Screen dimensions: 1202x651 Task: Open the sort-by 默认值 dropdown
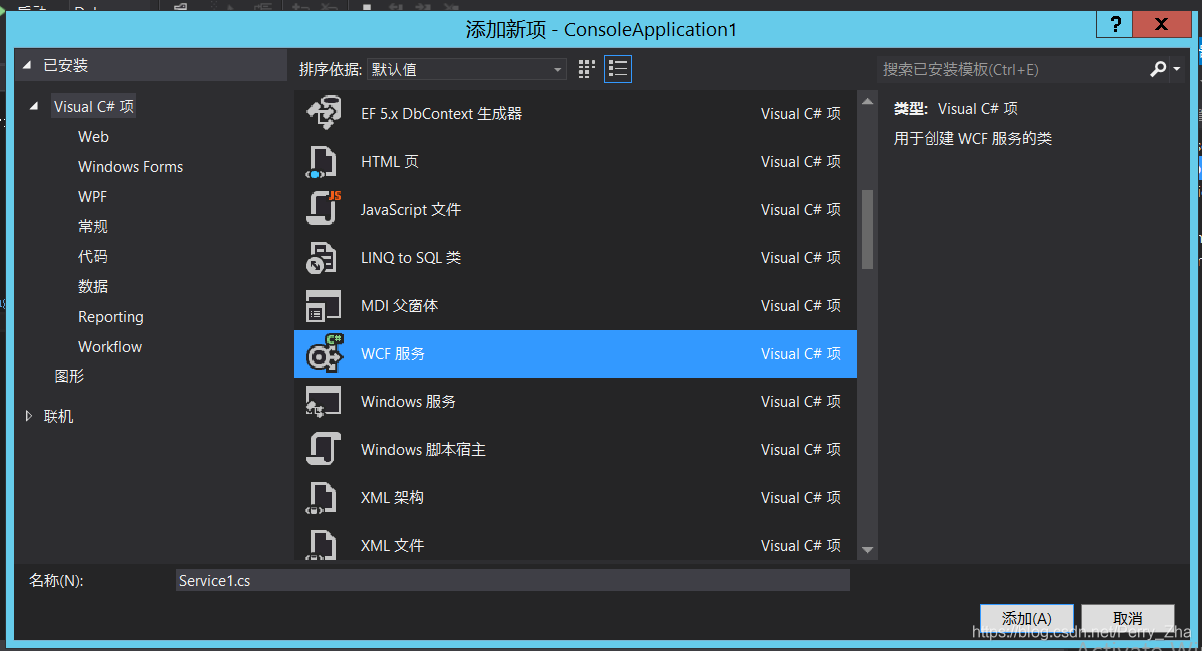tap(467, 69)
